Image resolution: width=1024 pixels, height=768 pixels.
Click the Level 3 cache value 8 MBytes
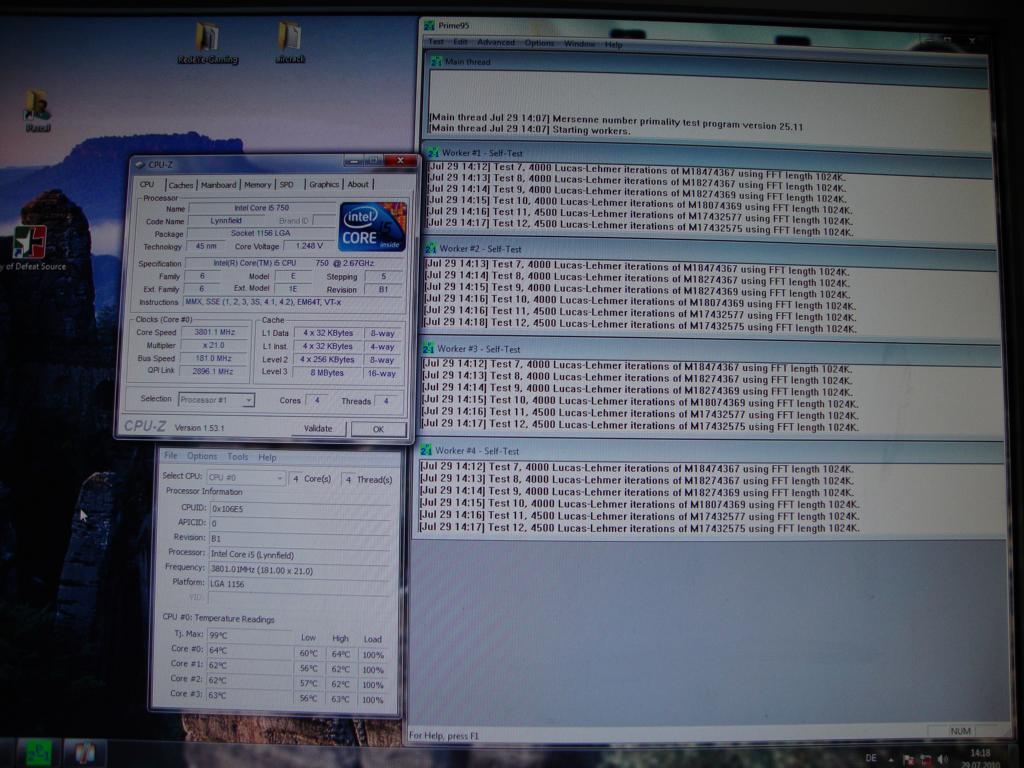(327, 373)
